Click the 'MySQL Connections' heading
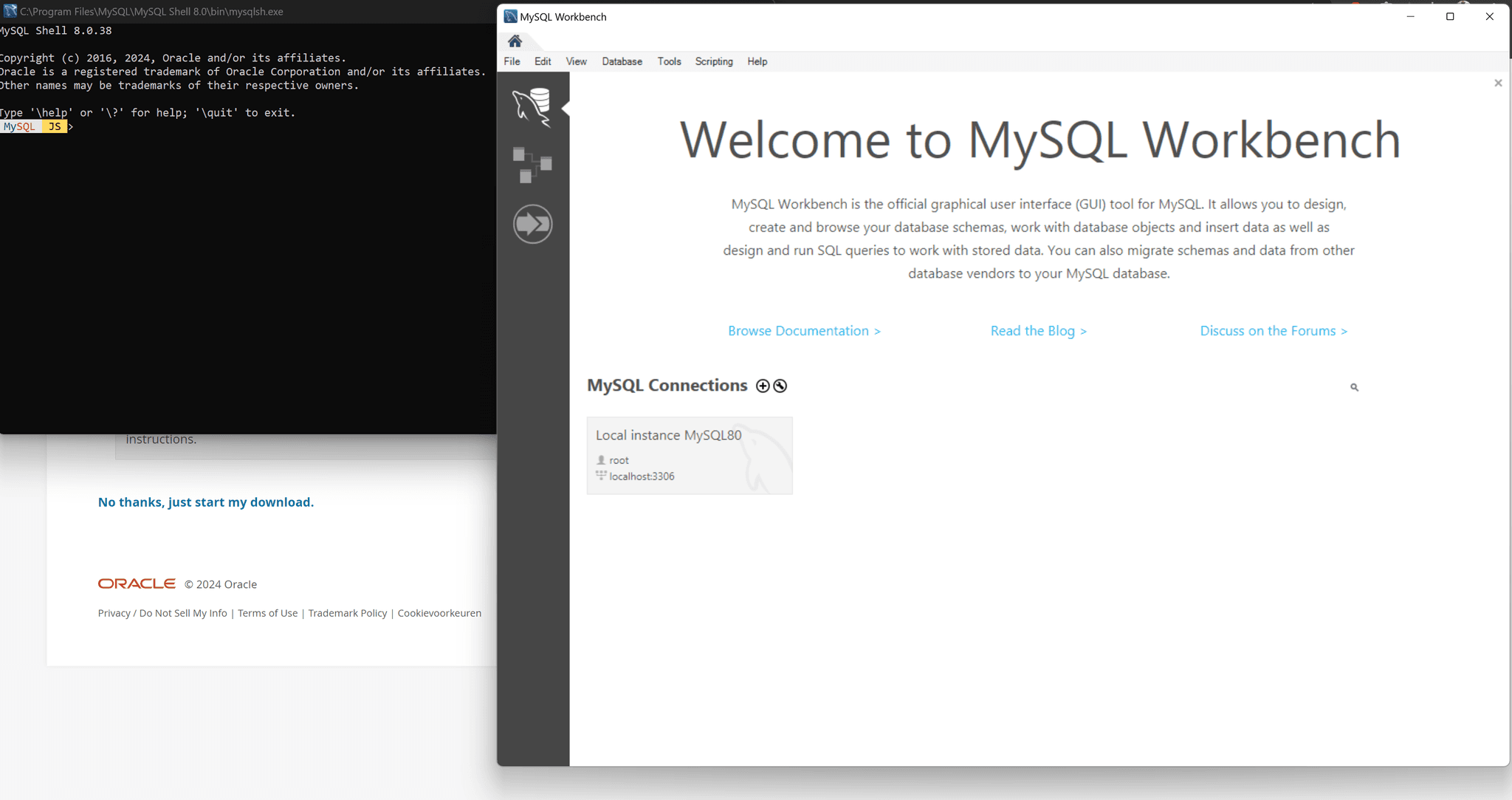 [x=667, y=386]
